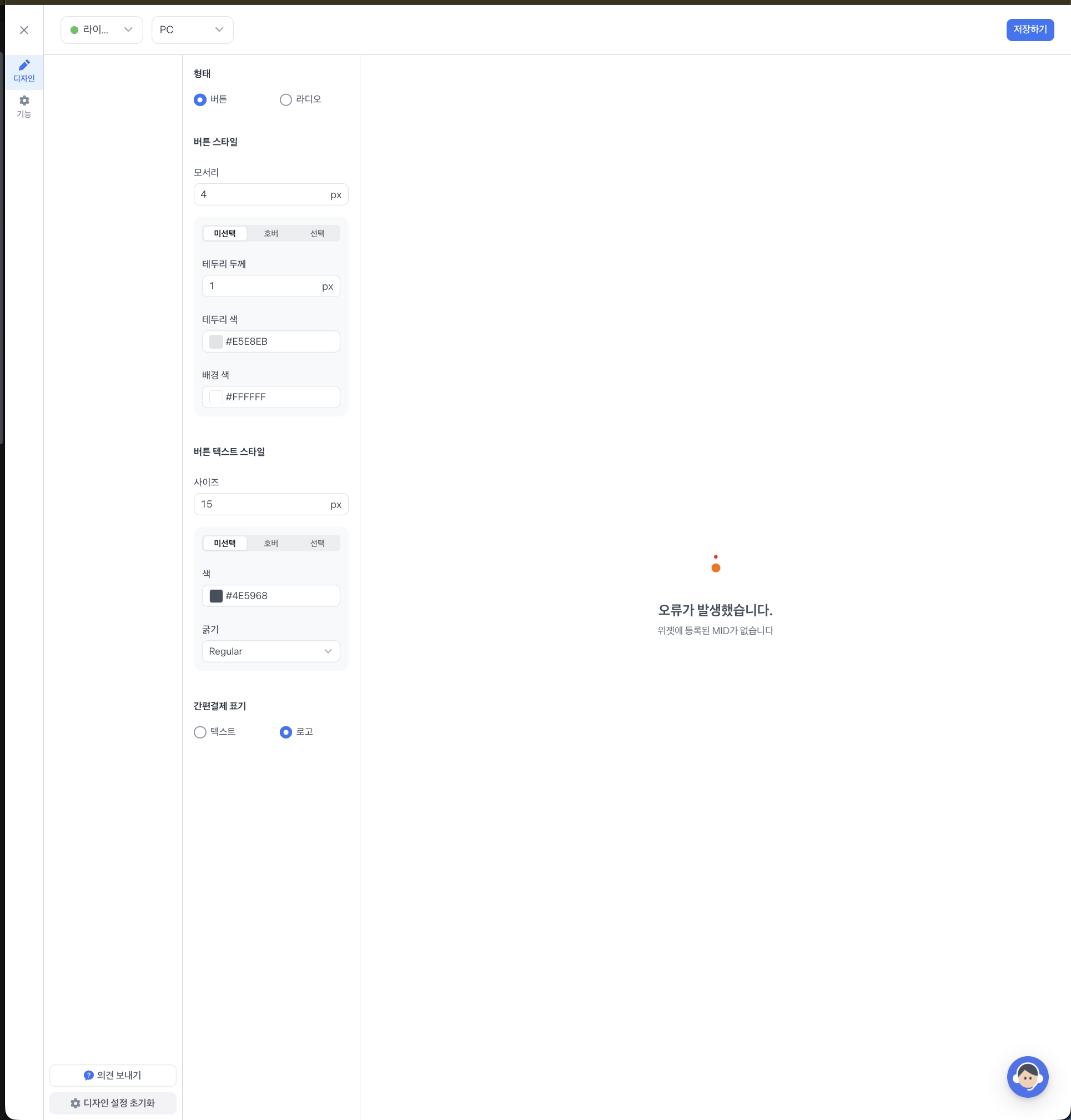
Task: Click the green live status dot
Action: pos(74,30)
